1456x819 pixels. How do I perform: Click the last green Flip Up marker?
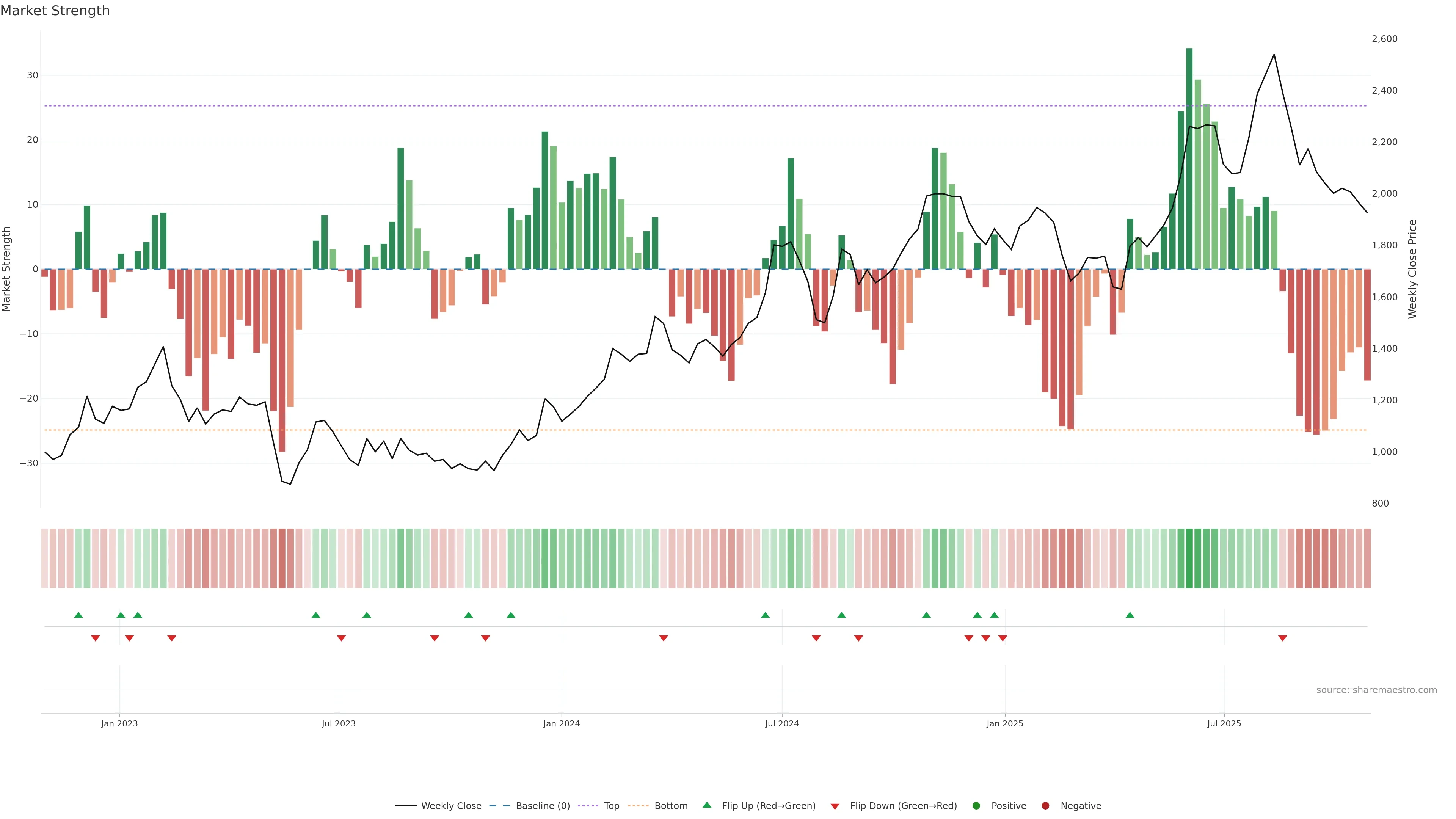1130,615
